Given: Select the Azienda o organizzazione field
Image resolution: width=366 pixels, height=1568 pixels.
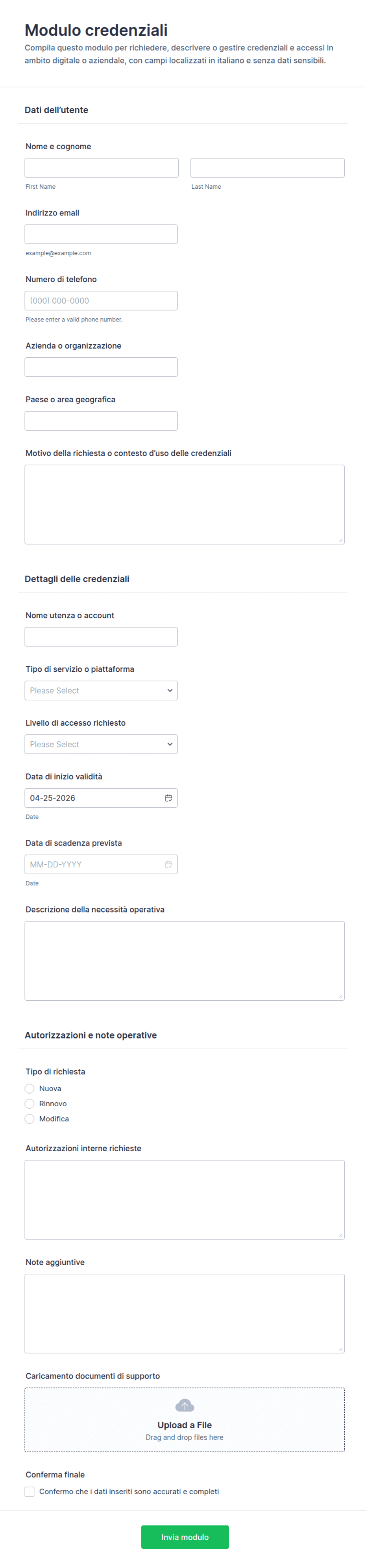Looking at the screenshot, I should coord(101,367).
